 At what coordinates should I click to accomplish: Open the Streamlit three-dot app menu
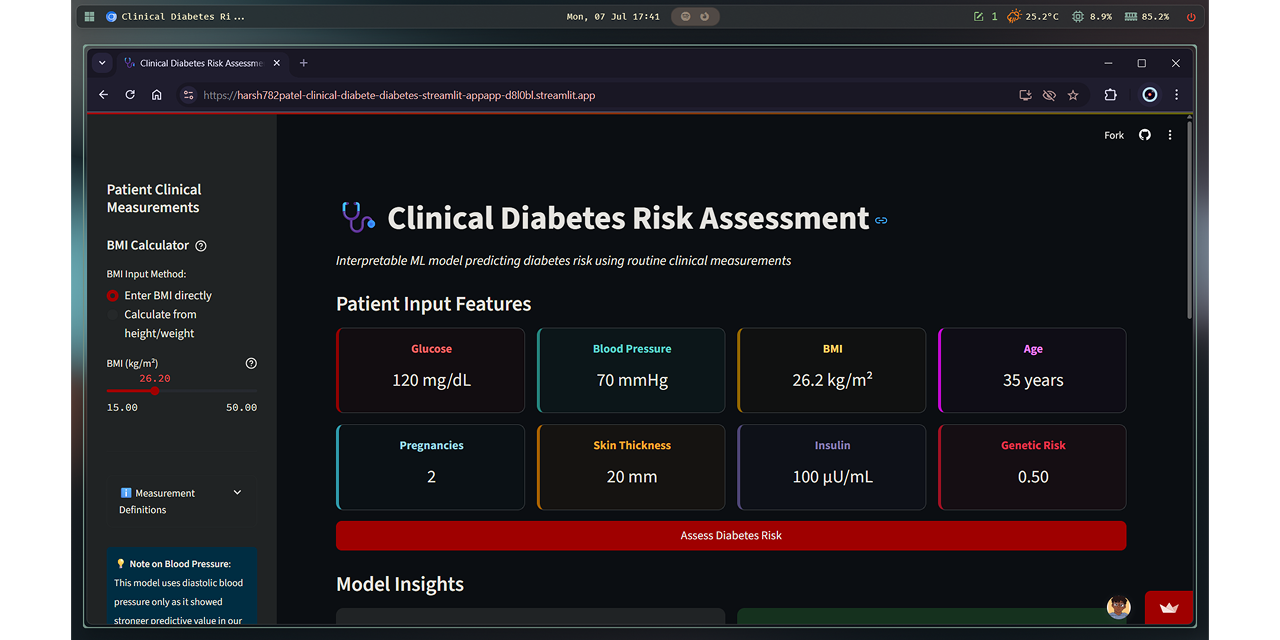(1169, 134)
